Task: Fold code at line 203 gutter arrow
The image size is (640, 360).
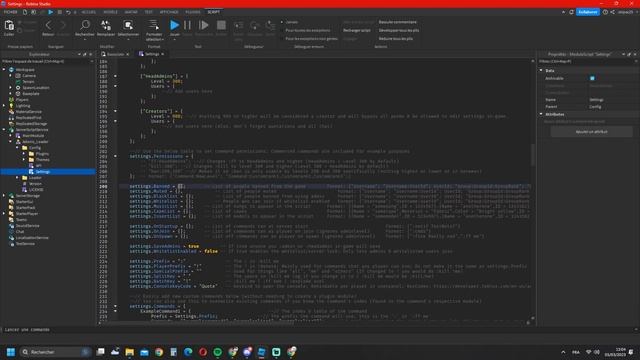Action: point(115,156)
